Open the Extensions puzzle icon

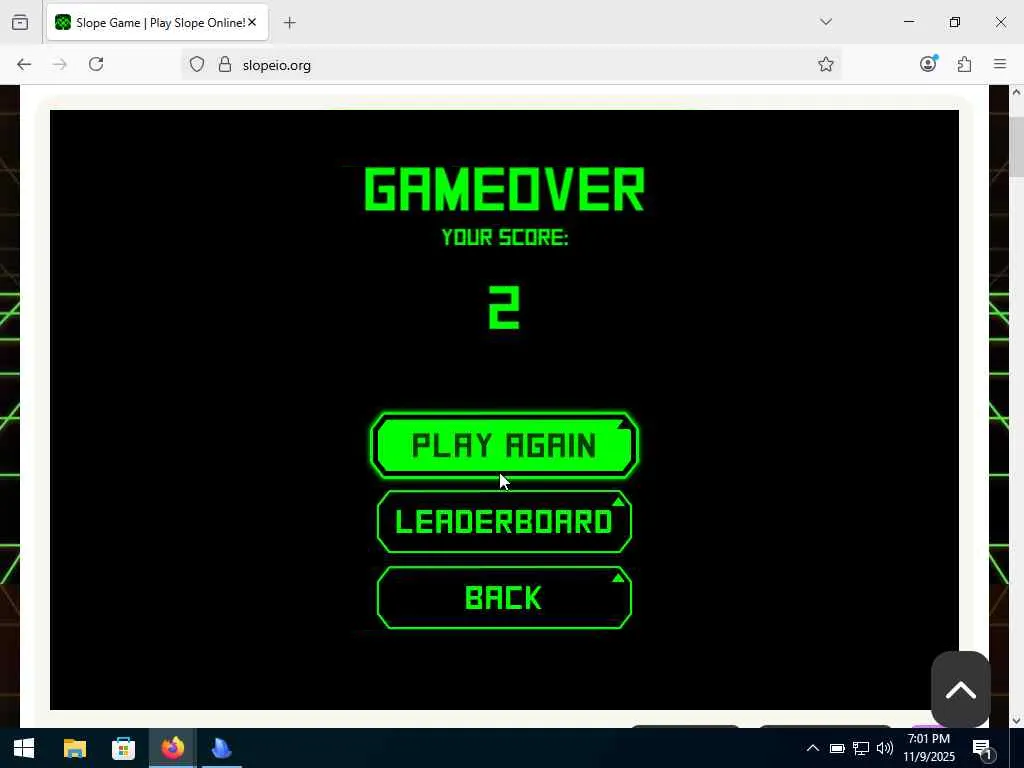pyautogui.click(x=964, y=63)
